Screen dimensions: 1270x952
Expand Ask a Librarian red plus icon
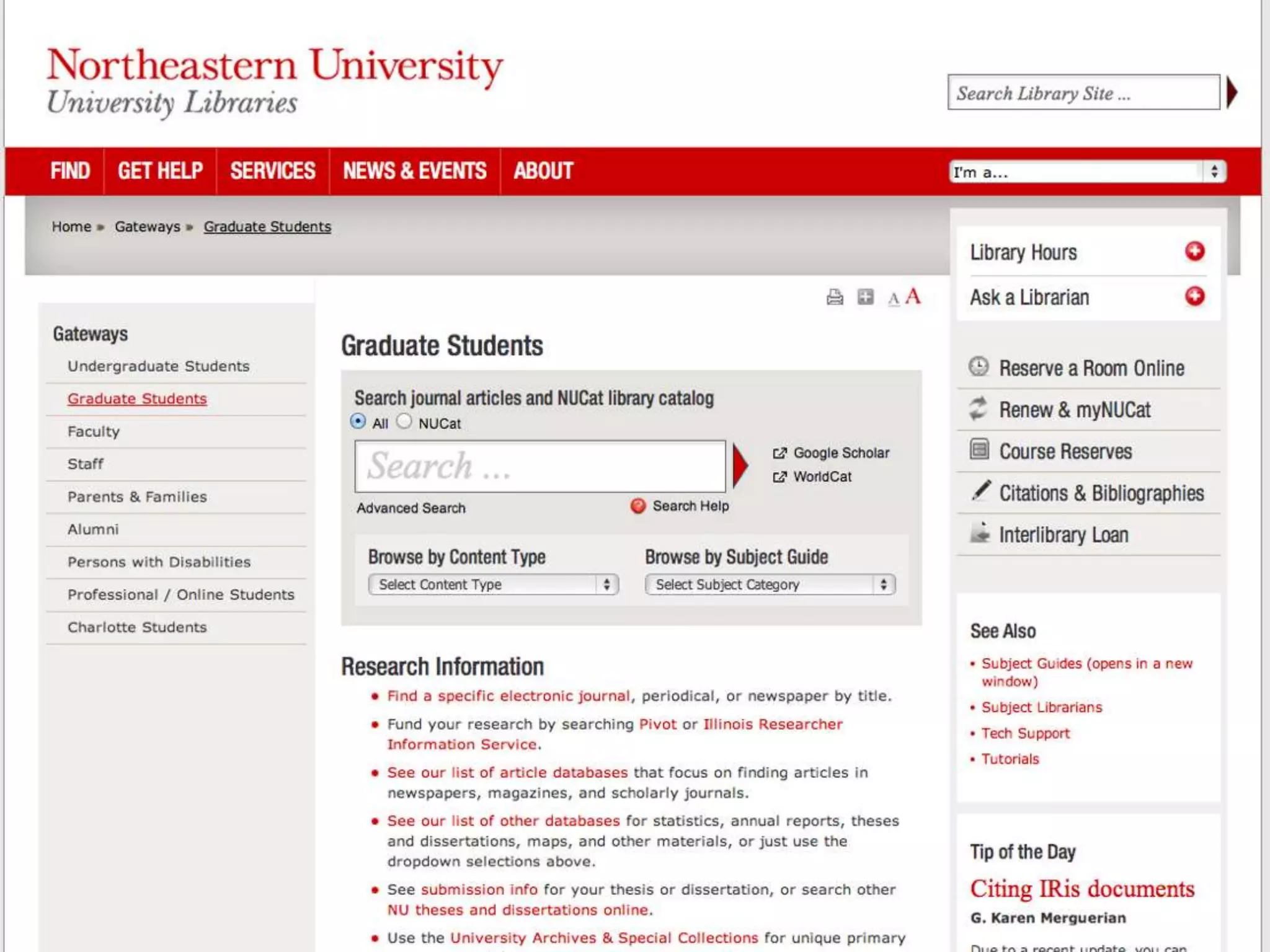1194,296
